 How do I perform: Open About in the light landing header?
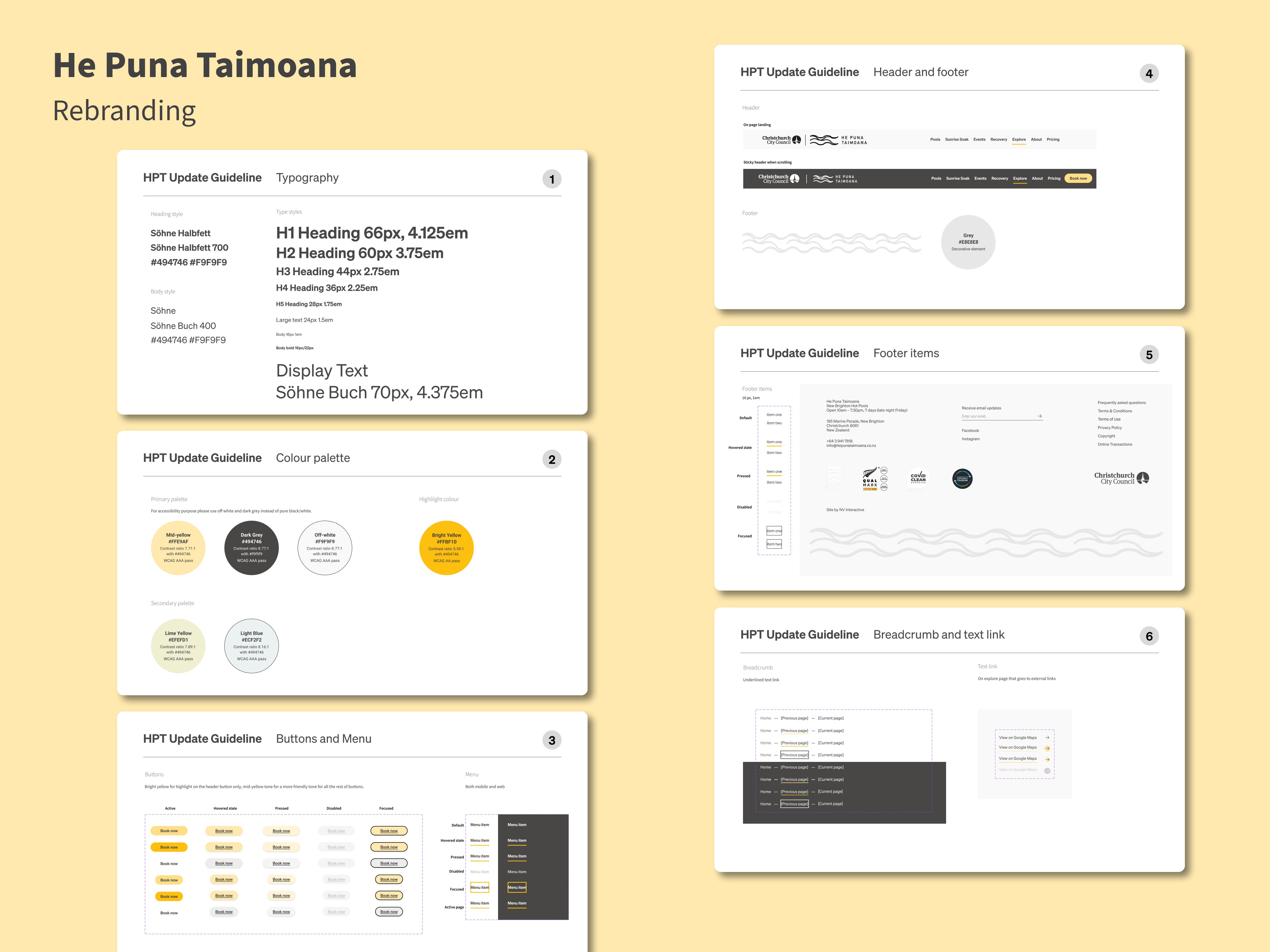[x=1036, y=140]
